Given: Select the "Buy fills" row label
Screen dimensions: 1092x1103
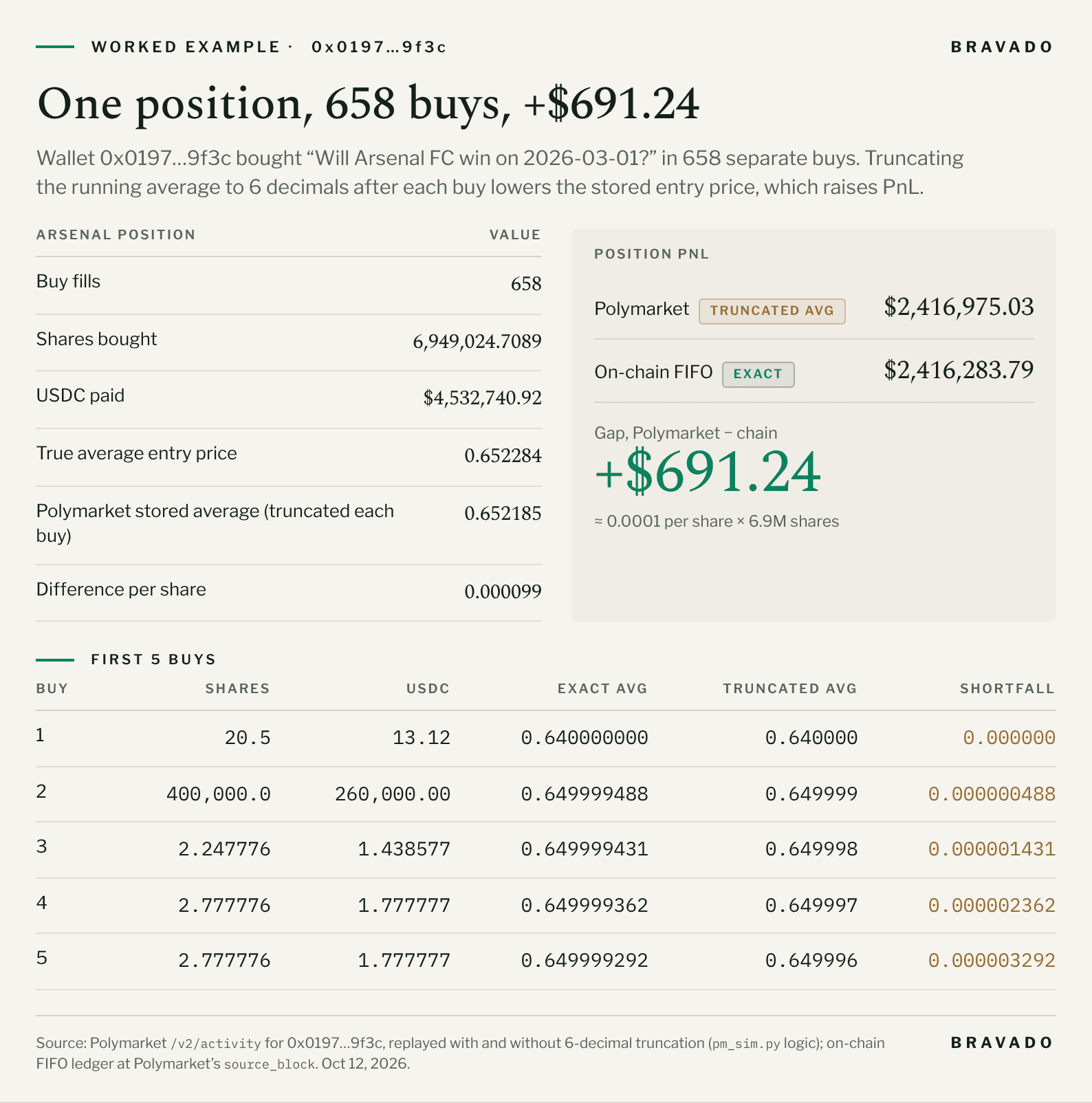Looking at the screenshot, I should click(68, 281).
